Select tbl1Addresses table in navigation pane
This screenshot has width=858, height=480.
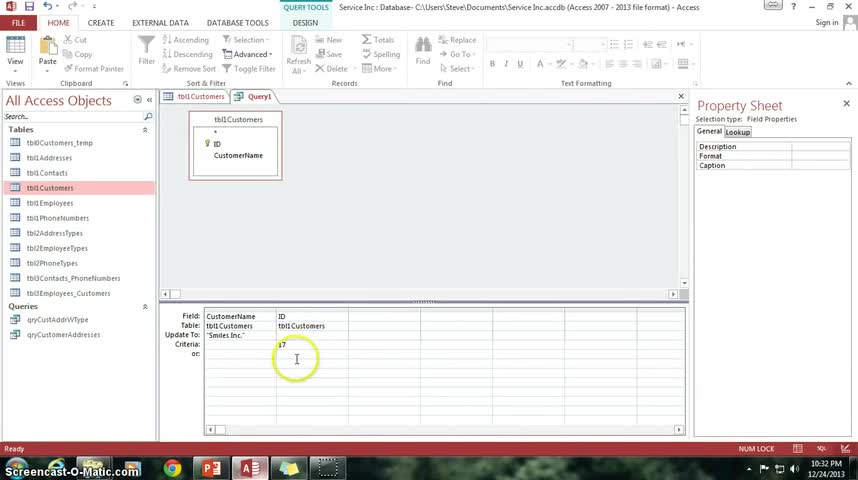tap(49, 158)
